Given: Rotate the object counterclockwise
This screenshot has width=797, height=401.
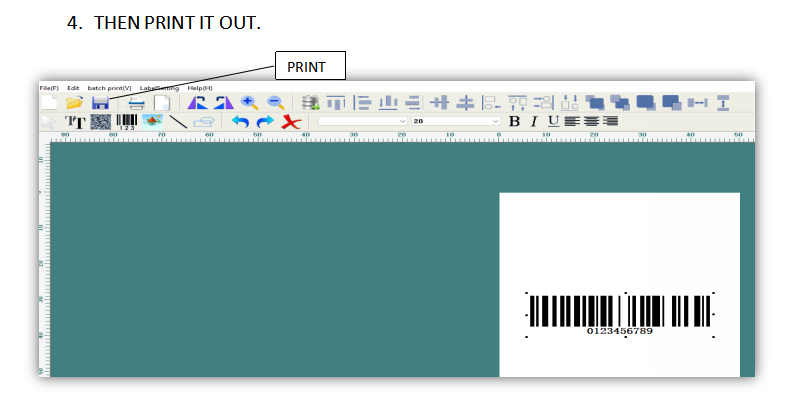Looking at the screenshot, I should coord(197,103).
